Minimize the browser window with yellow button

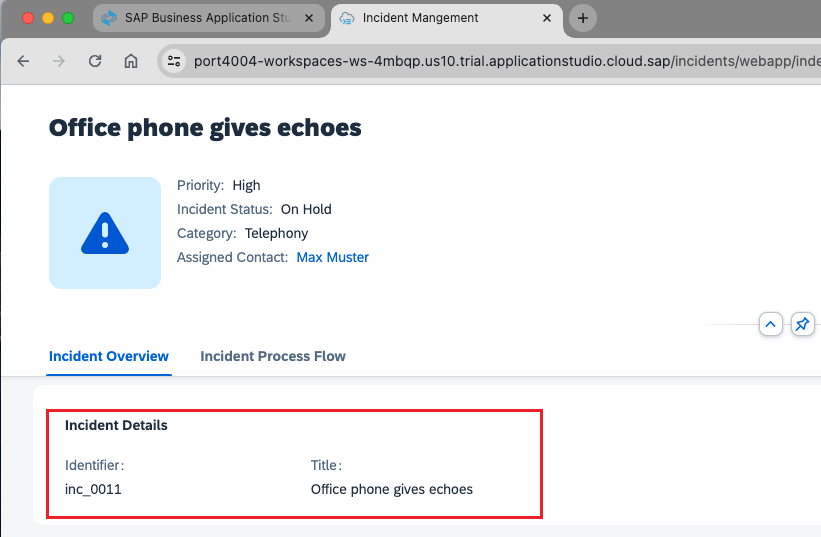(x=48, y=18)
